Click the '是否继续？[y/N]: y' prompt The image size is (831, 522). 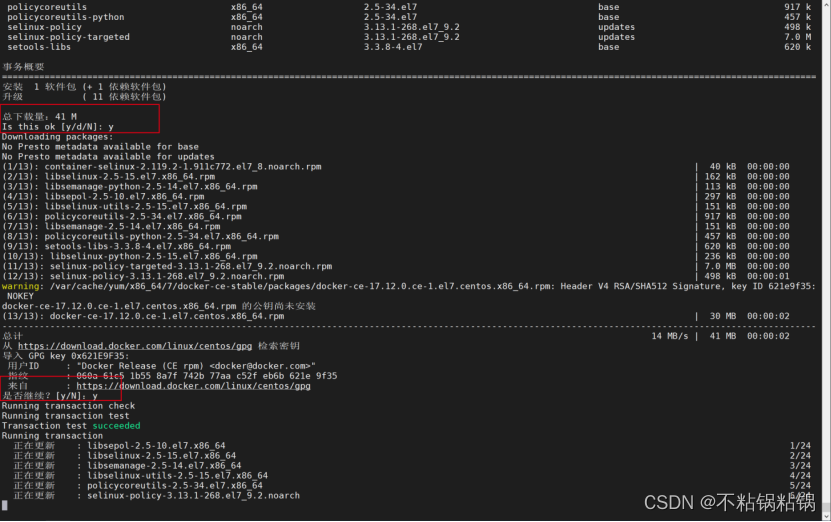[x=50, y=396]
